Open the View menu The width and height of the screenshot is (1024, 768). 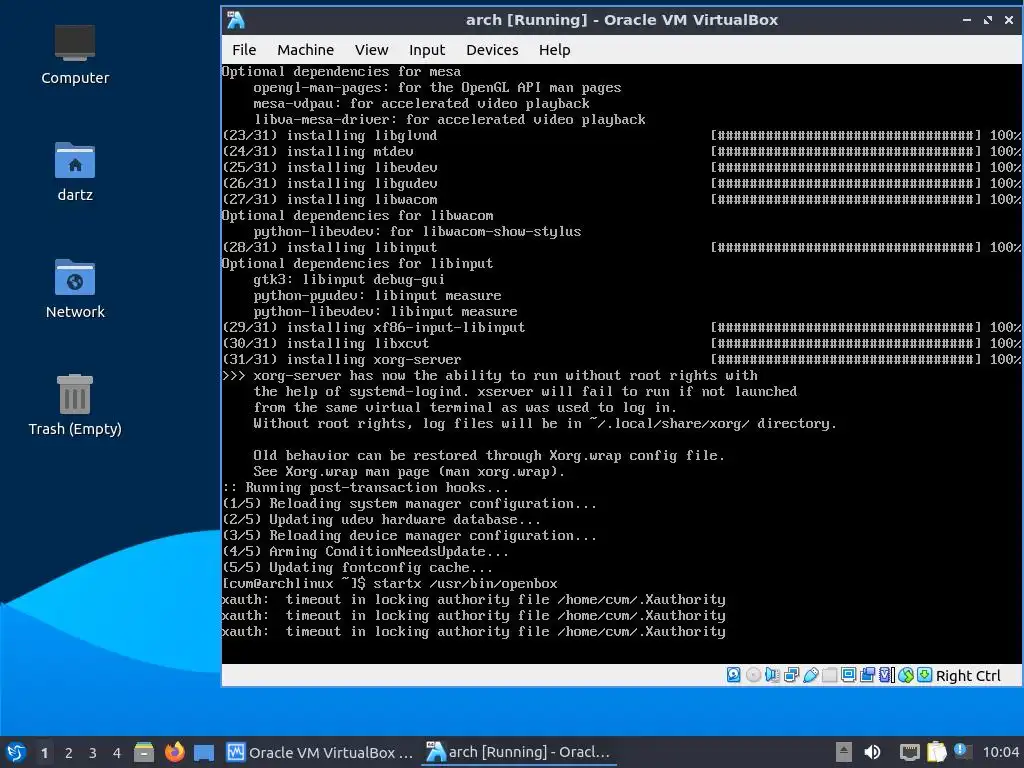(371, 50)
